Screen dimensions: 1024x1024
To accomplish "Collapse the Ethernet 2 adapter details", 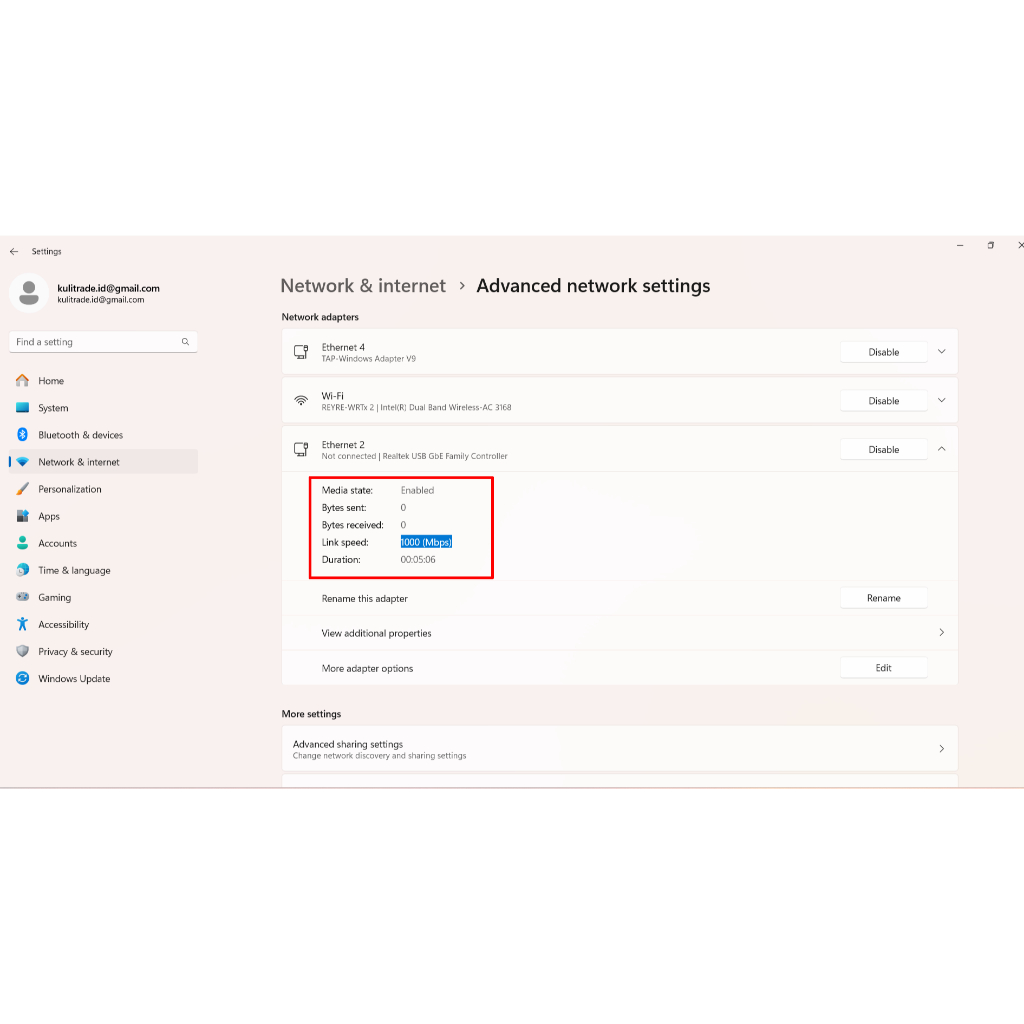I will (942, 449).
